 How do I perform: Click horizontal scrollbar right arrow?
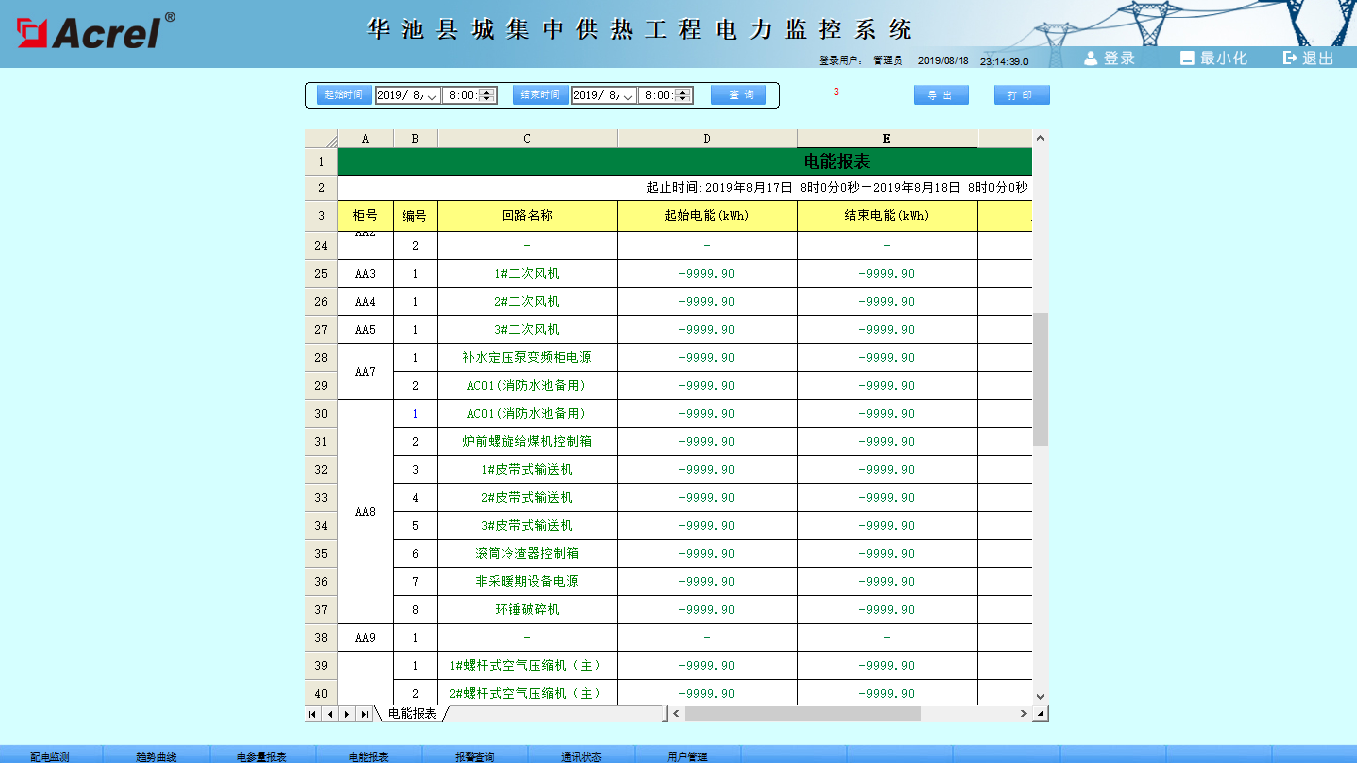click(x=1024, y=714)
